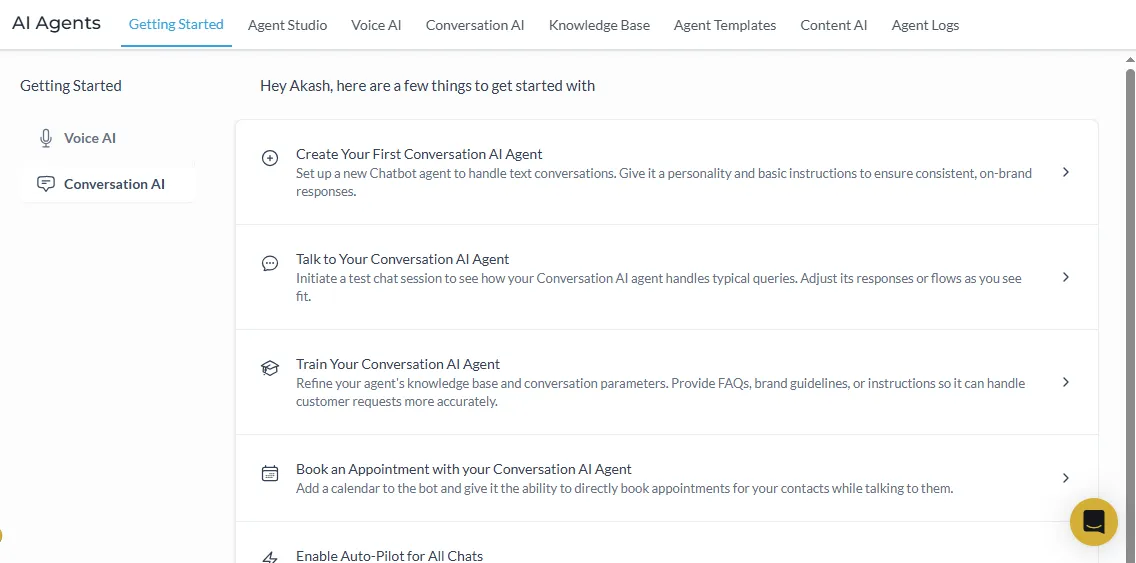
Task: Click the graduation cap icon for Train Agent
Action: point(270,368)
